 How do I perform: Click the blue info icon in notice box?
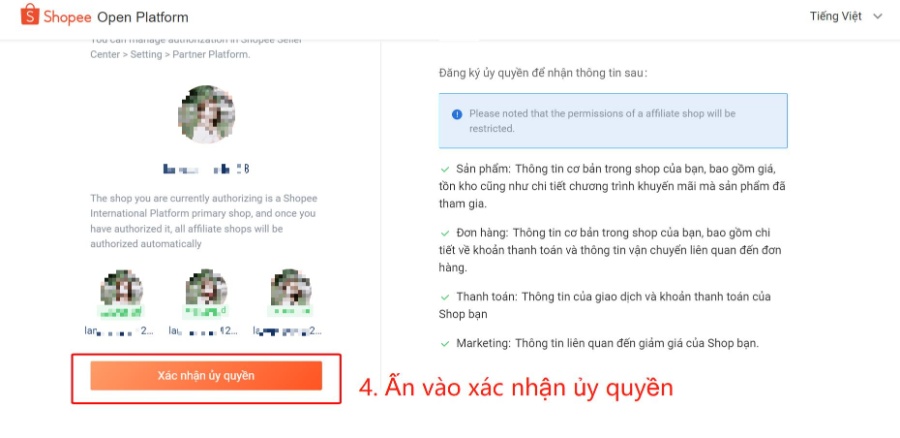pyautogui.click(x=457, y=114)
